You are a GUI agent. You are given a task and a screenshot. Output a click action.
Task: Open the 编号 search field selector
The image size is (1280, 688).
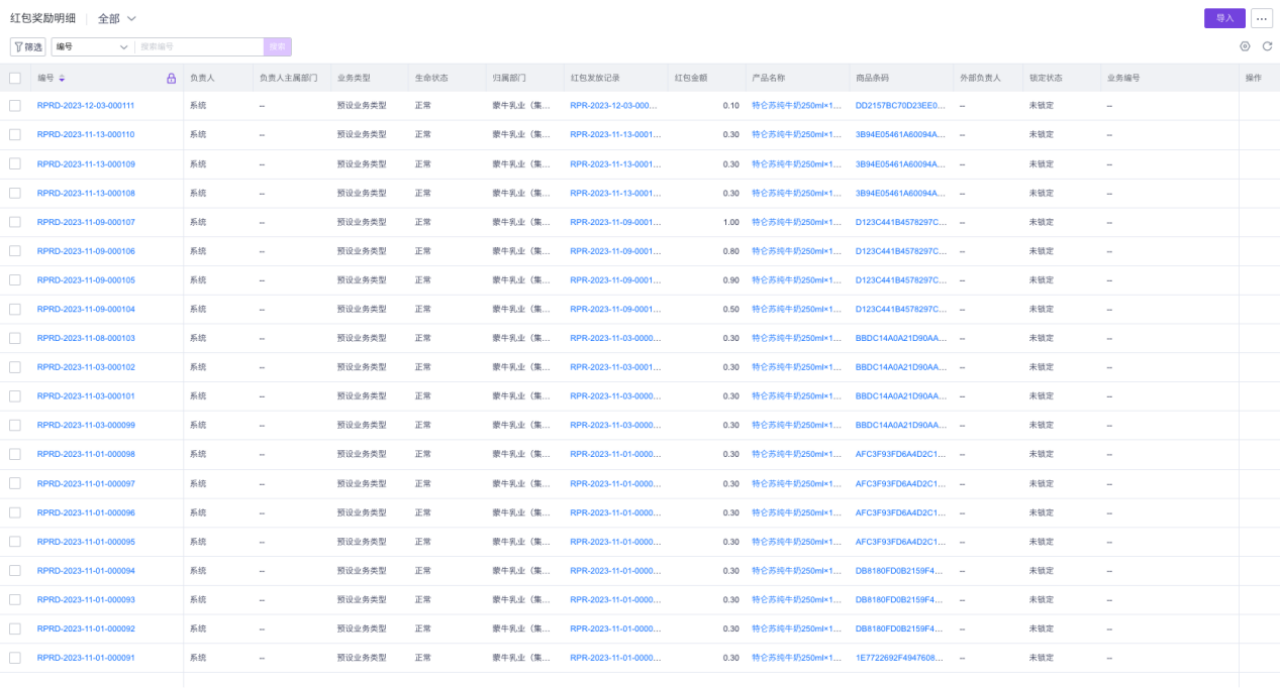pos(92,47)
